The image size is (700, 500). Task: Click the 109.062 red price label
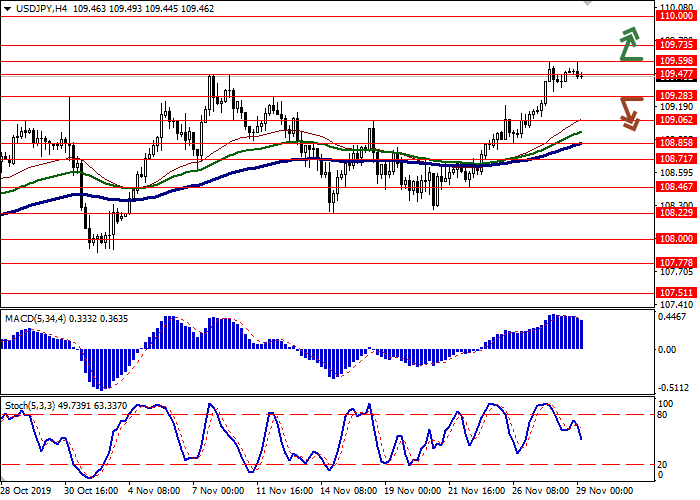[676, 119]
